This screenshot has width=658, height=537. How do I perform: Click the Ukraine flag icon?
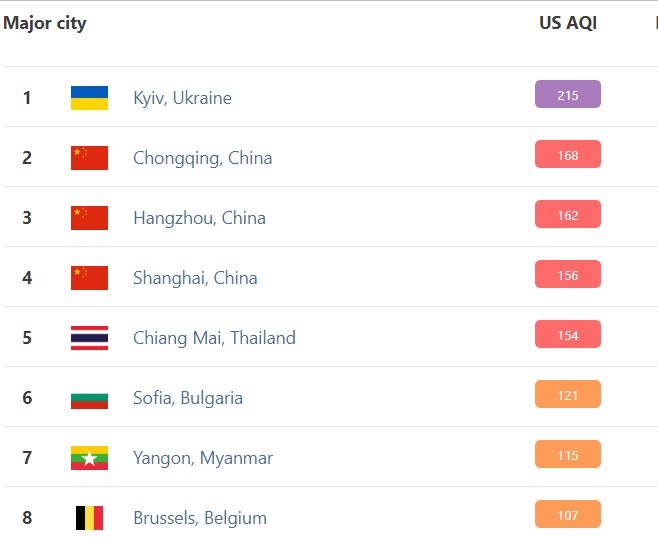[89, 98]
